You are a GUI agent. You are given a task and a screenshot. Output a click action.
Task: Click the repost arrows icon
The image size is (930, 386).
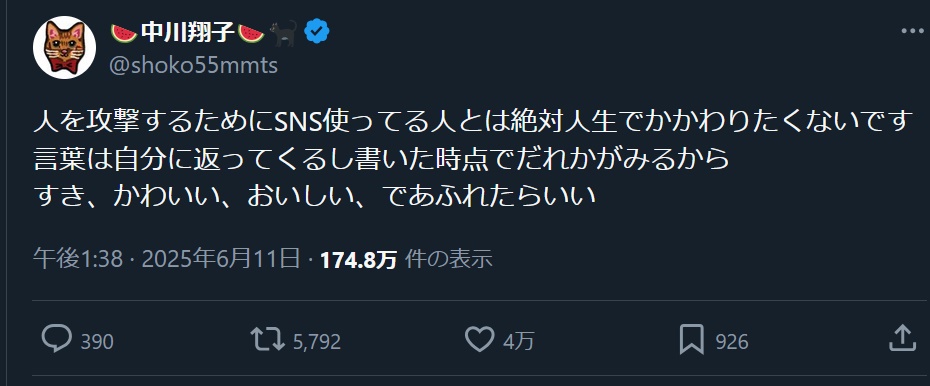pos(267,340)
